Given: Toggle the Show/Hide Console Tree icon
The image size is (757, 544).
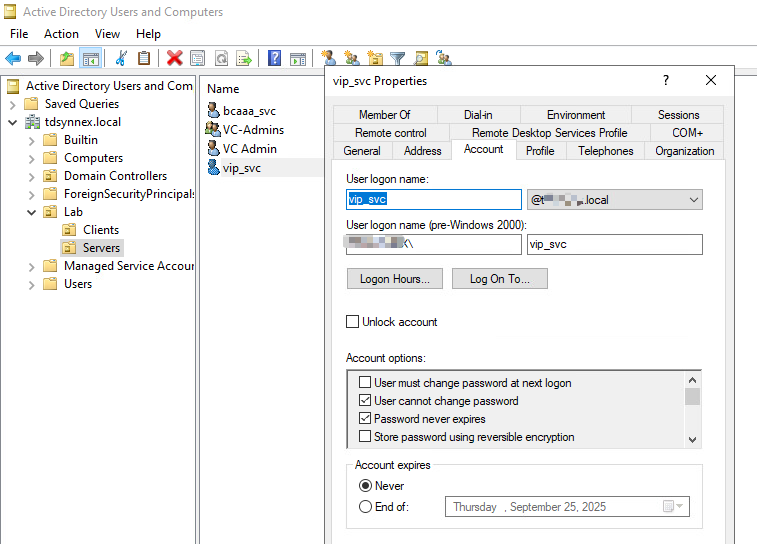Looking at the screenshot, I should (91, 58).
